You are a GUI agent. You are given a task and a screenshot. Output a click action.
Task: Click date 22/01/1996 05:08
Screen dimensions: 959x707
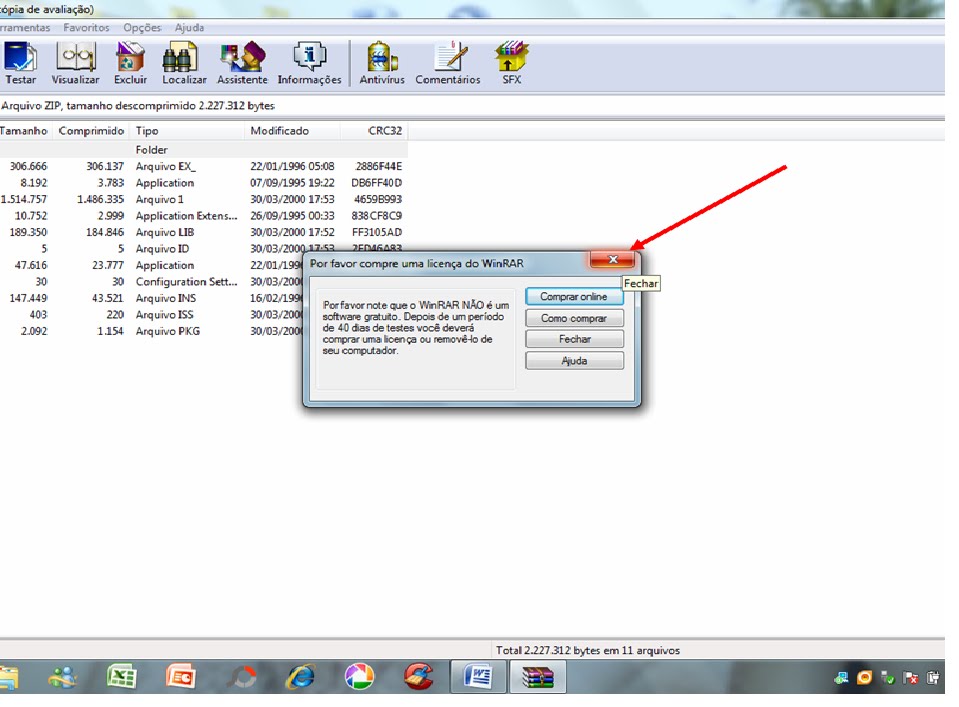[292, 166]
